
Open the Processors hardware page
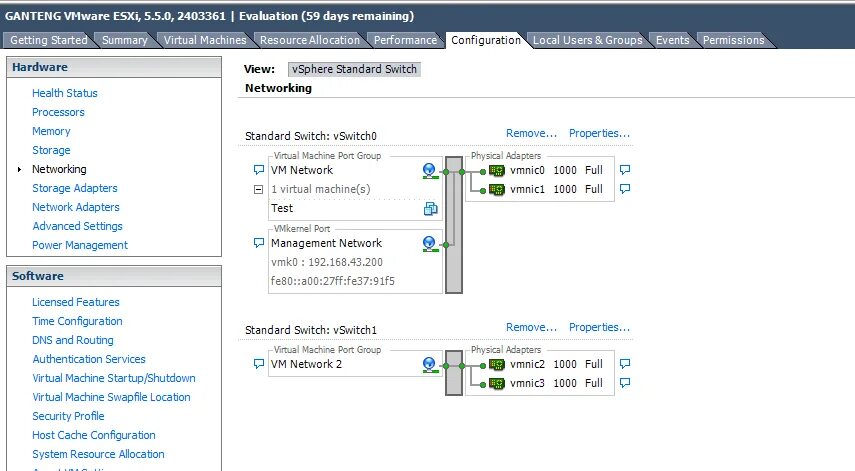coord(58,112)
